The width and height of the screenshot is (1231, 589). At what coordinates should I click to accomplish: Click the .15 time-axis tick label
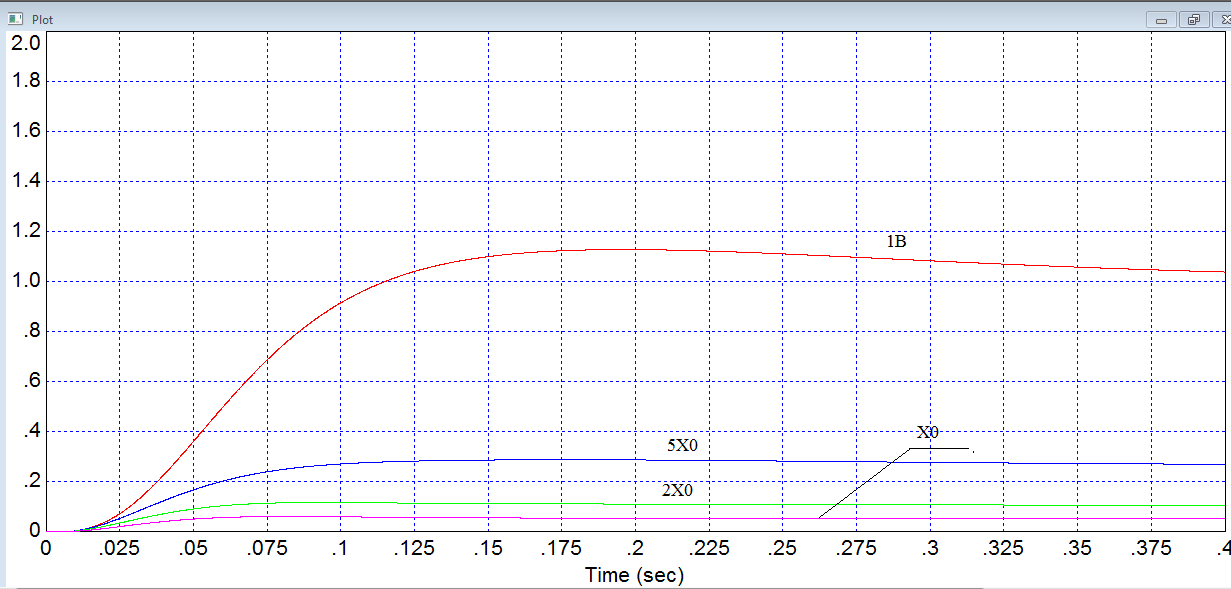point(488,548)
